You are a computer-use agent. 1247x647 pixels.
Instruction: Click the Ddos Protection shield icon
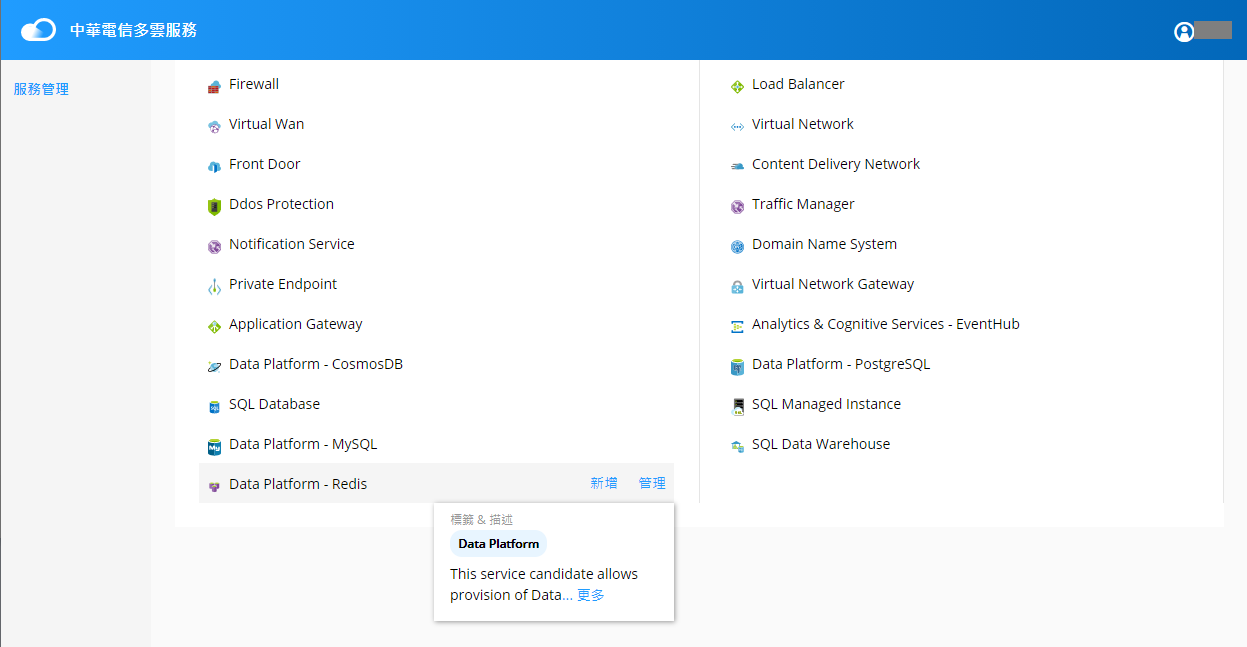coord(214,207)
